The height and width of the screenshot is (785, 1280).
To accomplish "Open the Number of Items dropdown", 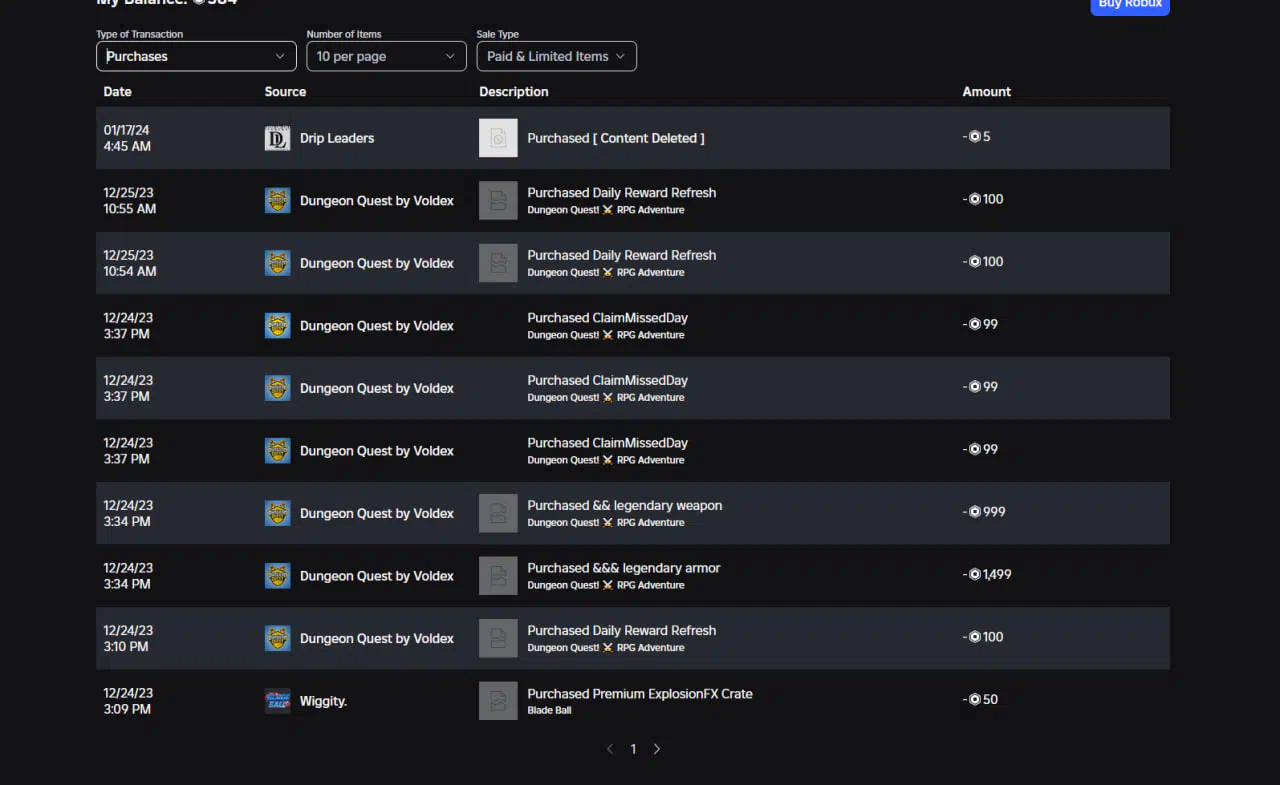I will 386,56.
